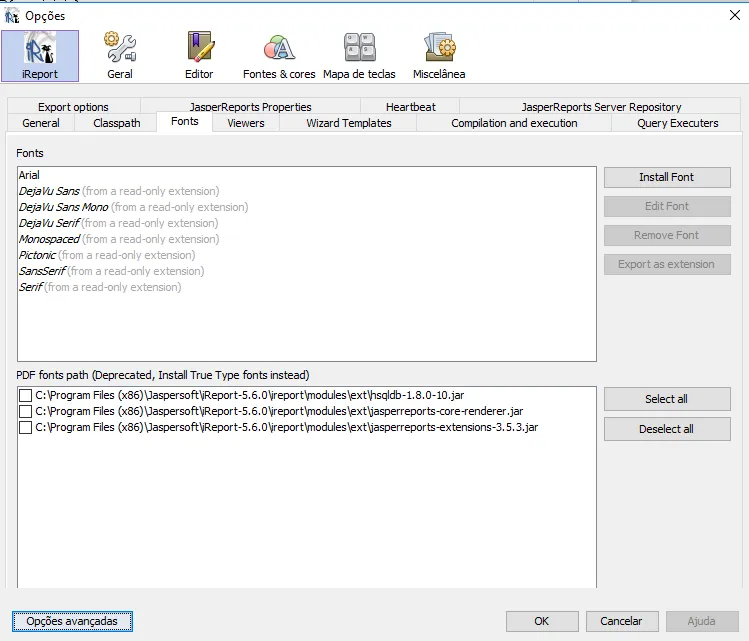The height and width of the screenshot is (641, 749).
Task: Select the DejaVu Sans Mono font entry
Action: click(x=307, y=207)
